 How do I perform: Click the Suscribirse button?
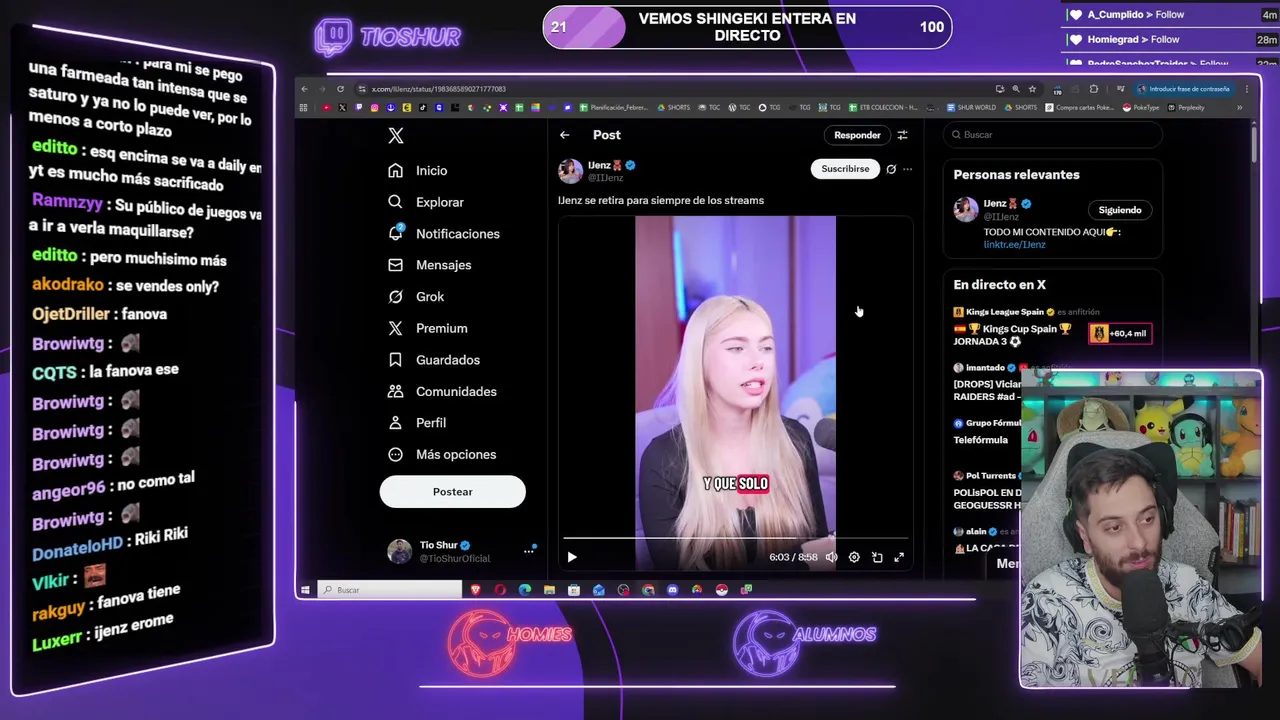pyautogui.click(x=845, y=169)
